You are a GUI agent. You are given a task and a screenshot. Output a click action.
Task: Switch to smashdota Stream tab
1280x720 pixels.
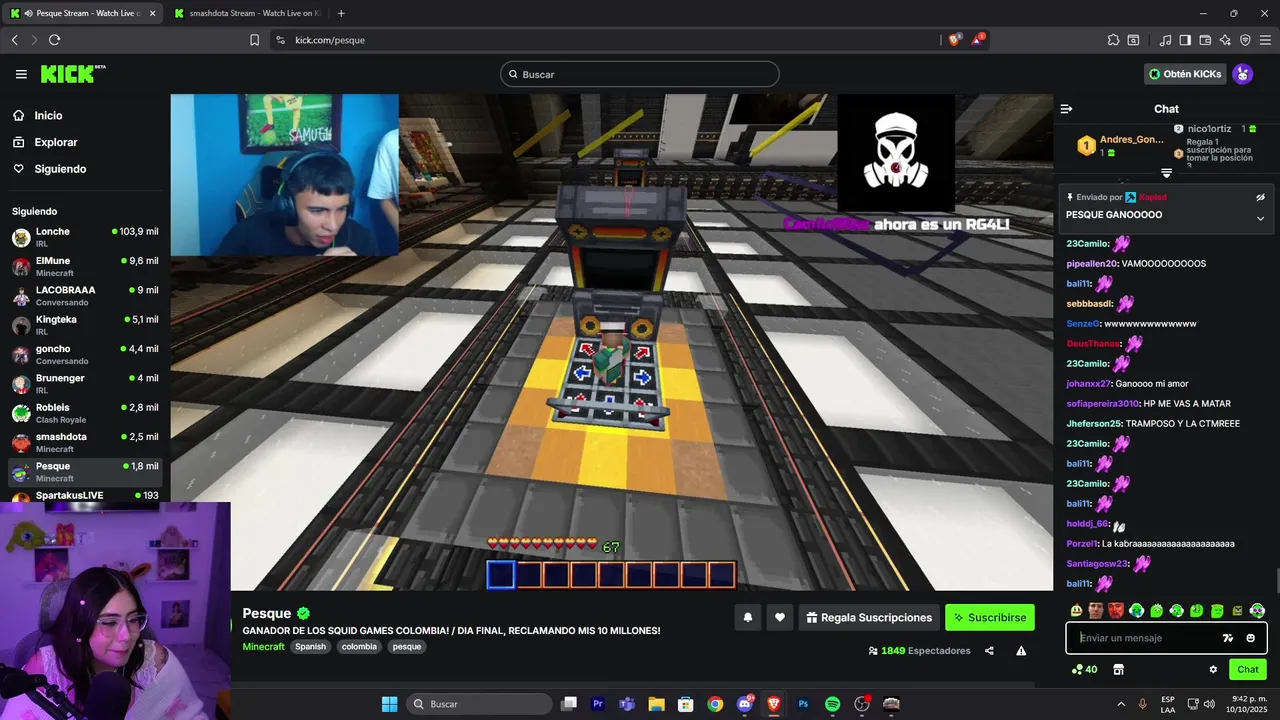coord(246,13)
